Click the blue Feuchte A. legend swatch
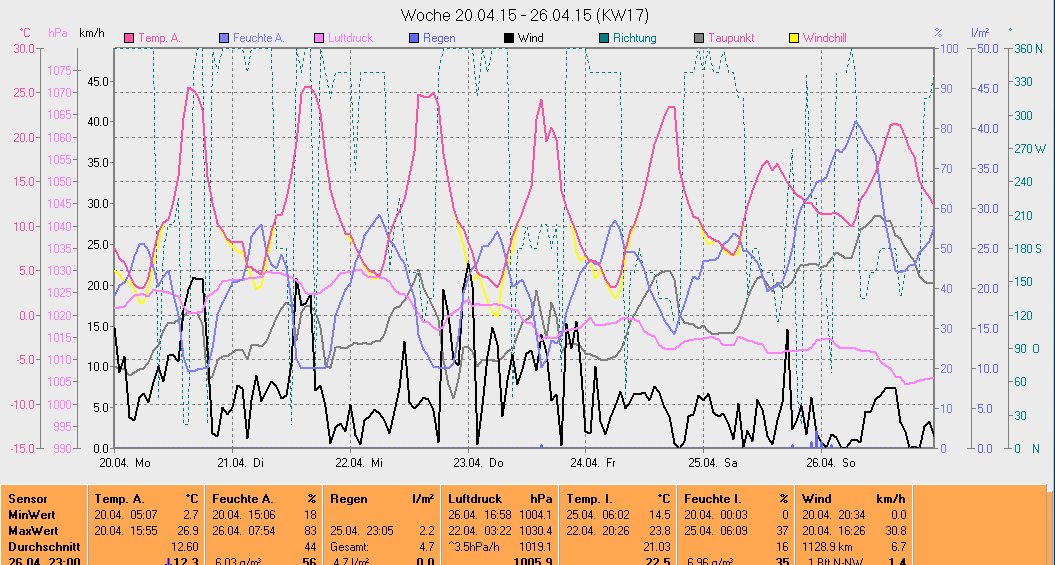 [x=225, y=38]
